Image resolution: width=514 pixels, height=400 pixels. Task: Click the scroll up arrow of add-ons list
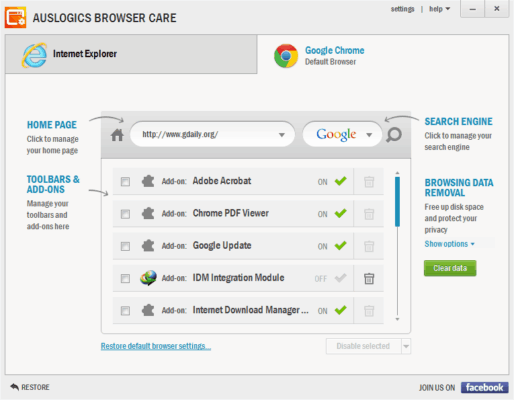pyautogui.click(x=397, y=173)
